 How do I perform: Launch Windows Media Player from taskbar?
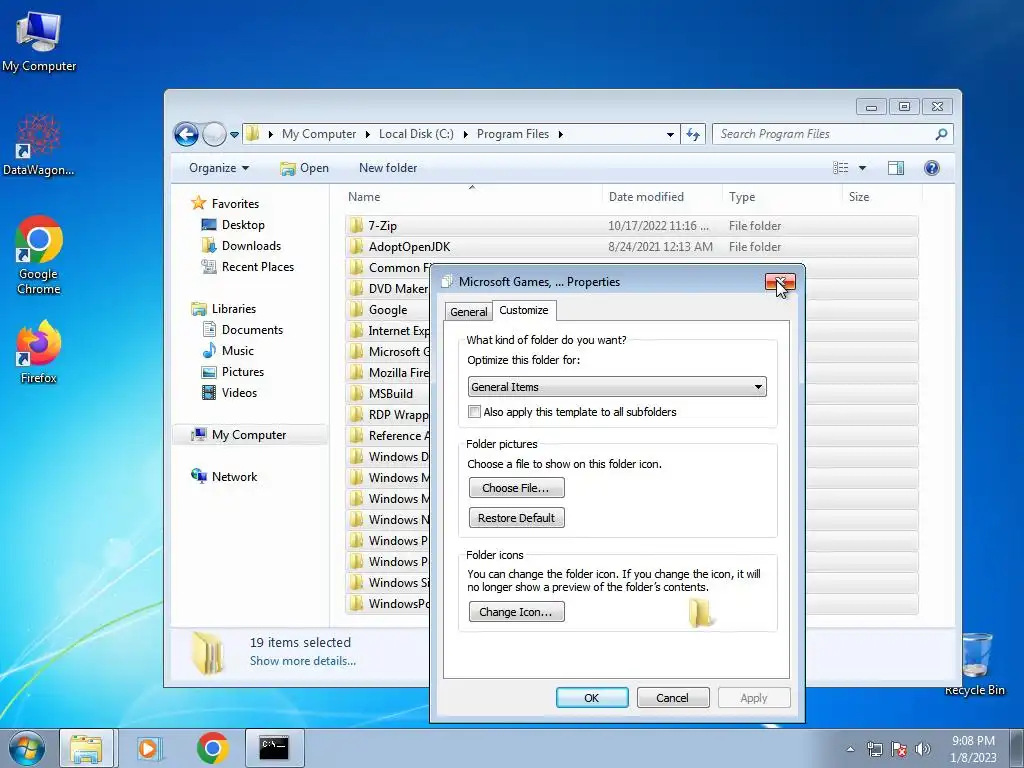click(150, 748)
